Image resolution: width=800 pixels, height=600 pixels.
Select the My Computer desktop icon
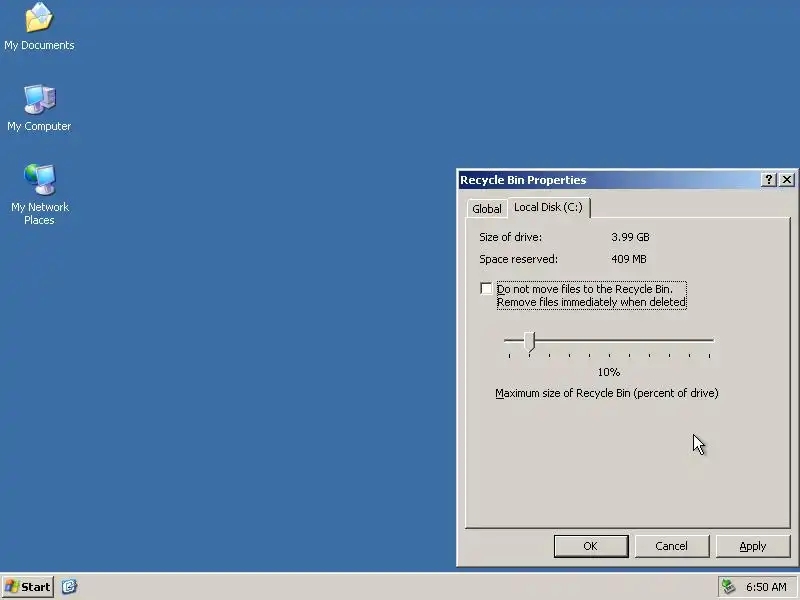[x=39, y=108]
